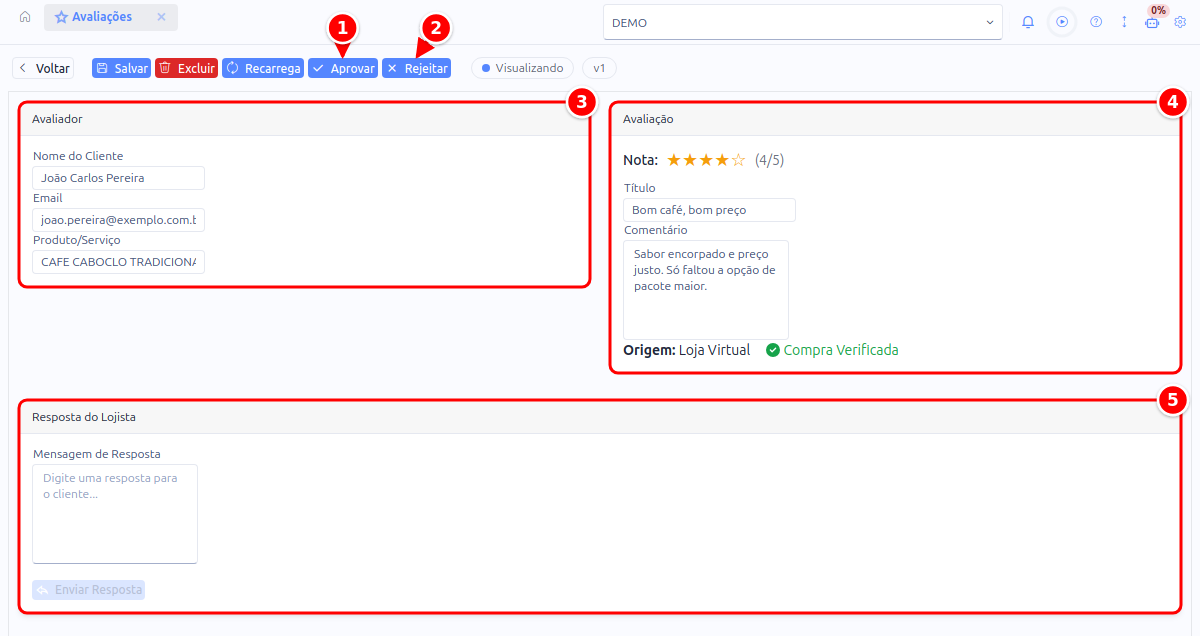Image resolution: width=1200 pixels, height=636 pixels.
Task: Click the 'Avaliação' panel header
Action: 895,119
